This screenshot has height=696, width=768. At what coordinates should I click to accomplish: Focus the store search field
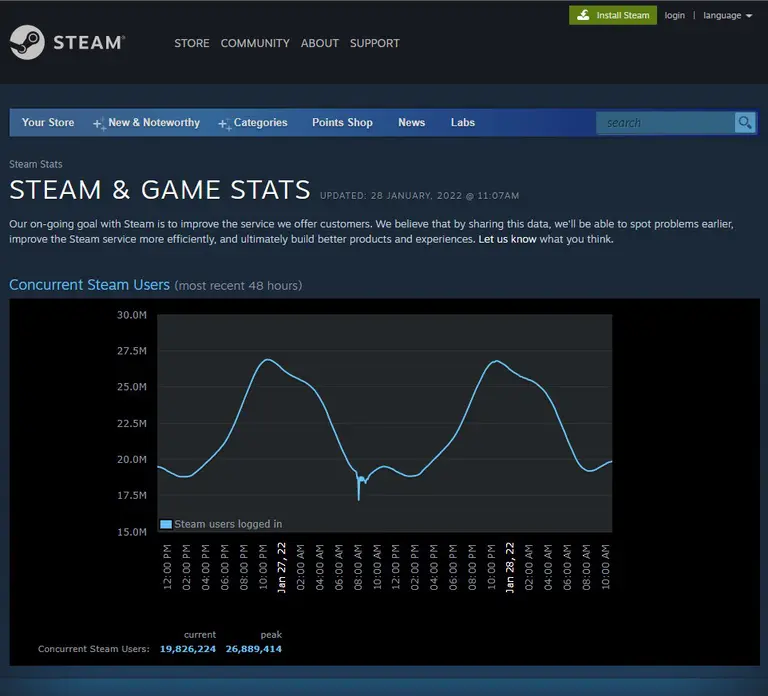click(x=665, y=122)
